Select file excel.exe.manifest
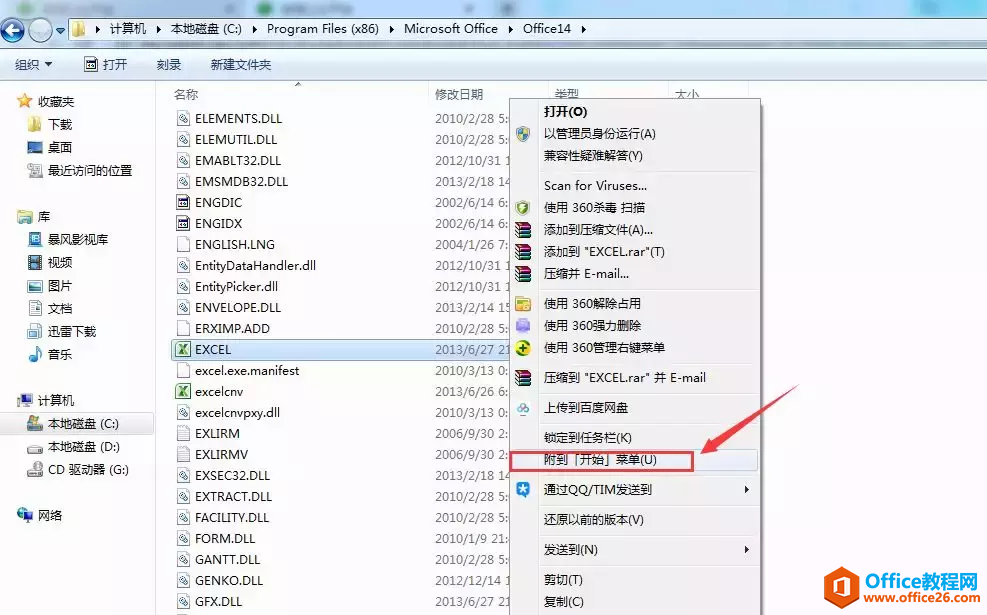The height and width of the screenshot is (615, 987). tap(247, 371)
